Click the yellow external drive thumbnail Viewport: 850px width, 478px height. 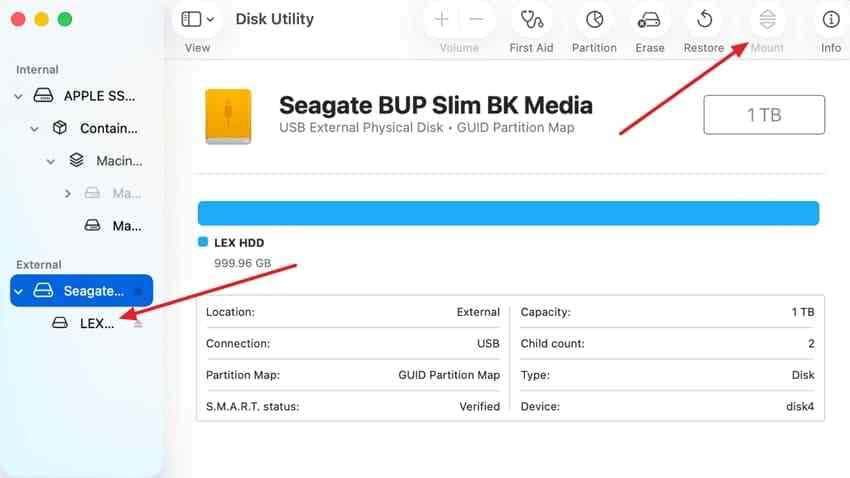point(228,116)
